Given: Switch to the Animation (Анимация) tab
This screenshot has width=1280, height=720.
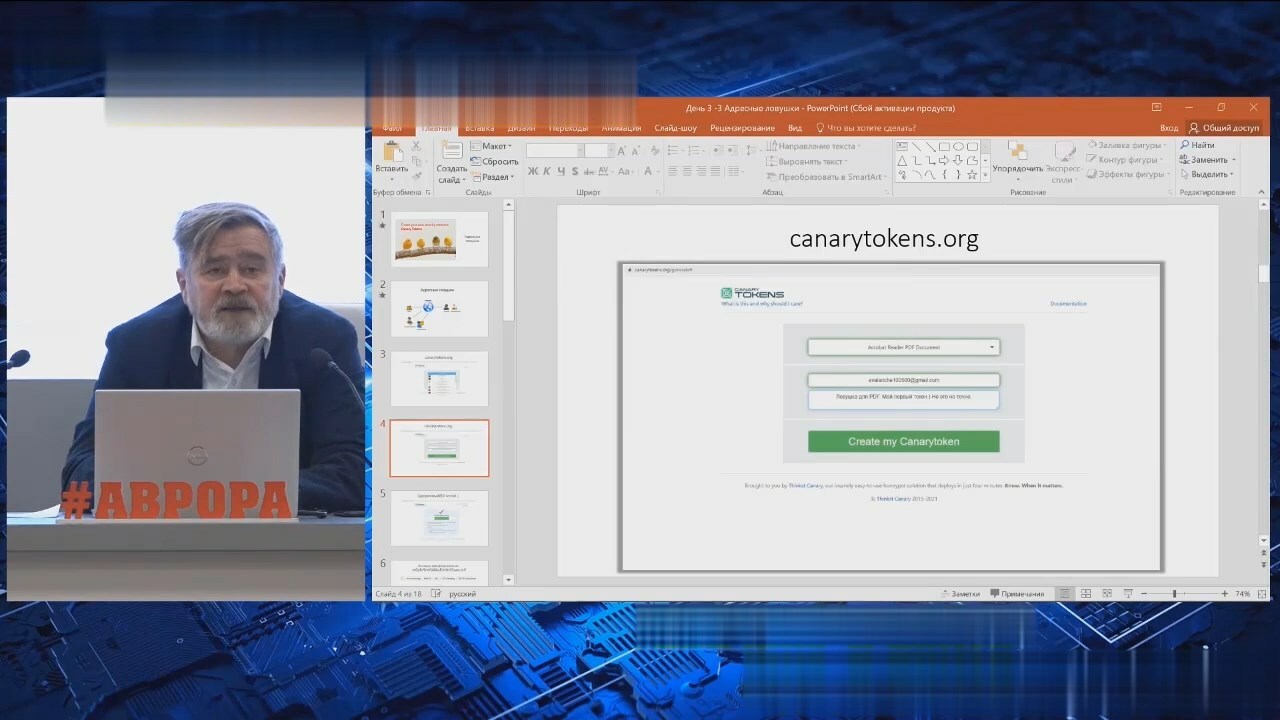Looking at the screenshot, I should coord(622,128).
